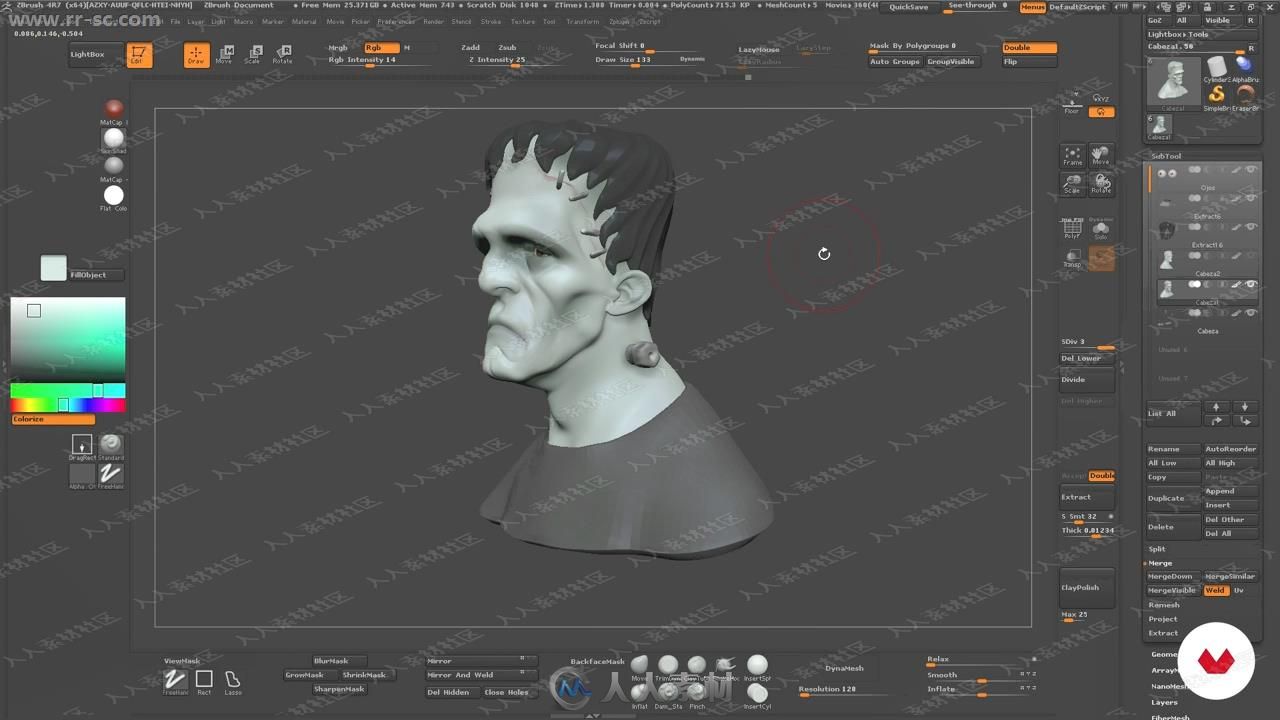Viewport: 1280px width, 720px height.
Task: Click the QuickSave button
Action: (x=908, y=7)
